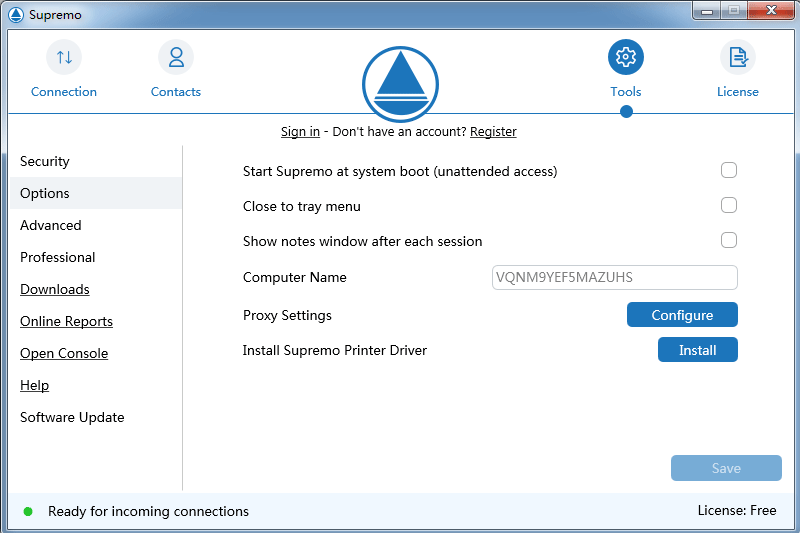Image resolution: width=800 pixels, height=533 pixels.
Task: Open the Connection arrows icon
Action: tap(64, 57)
